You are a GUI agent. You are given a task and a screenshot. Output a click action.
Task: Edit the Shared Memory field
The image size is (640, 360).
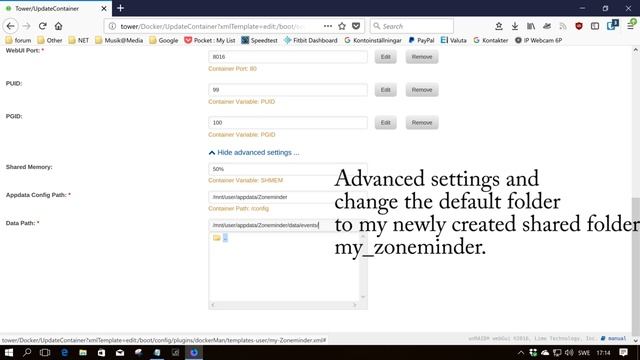point(288,169)
